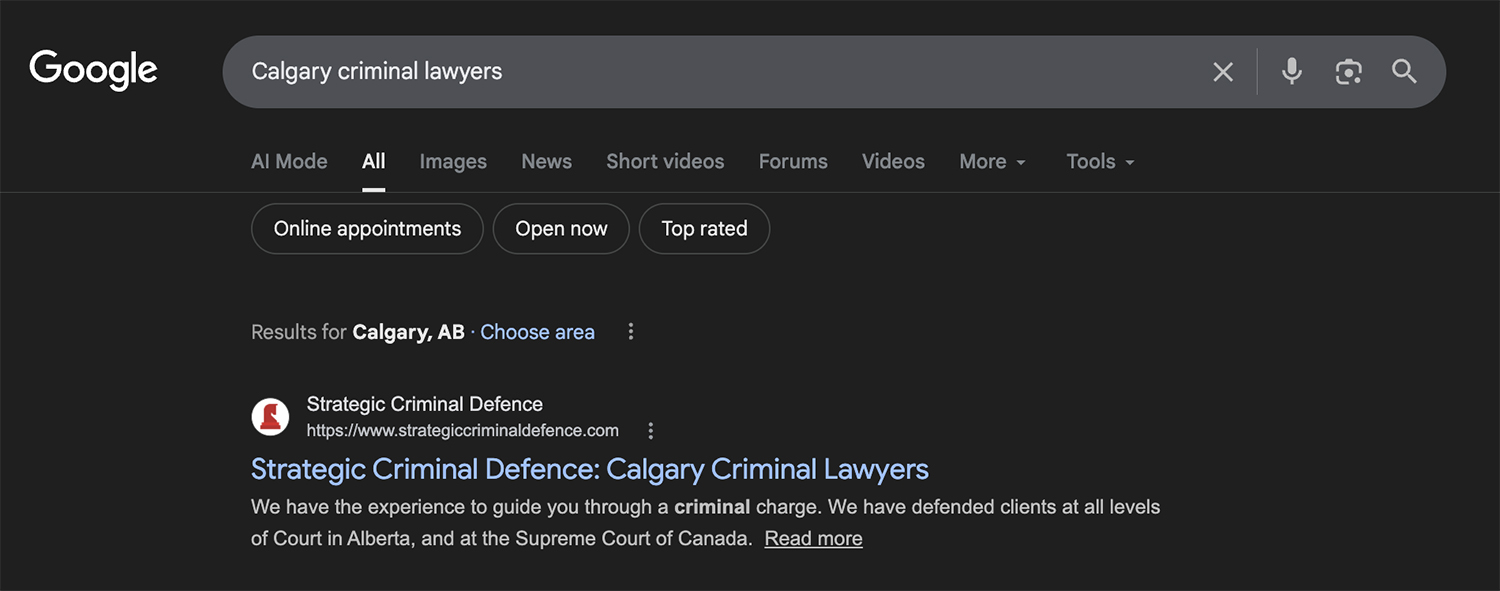
Task: Open the three-dot menu next to Choose area
Action: point(630,331)
